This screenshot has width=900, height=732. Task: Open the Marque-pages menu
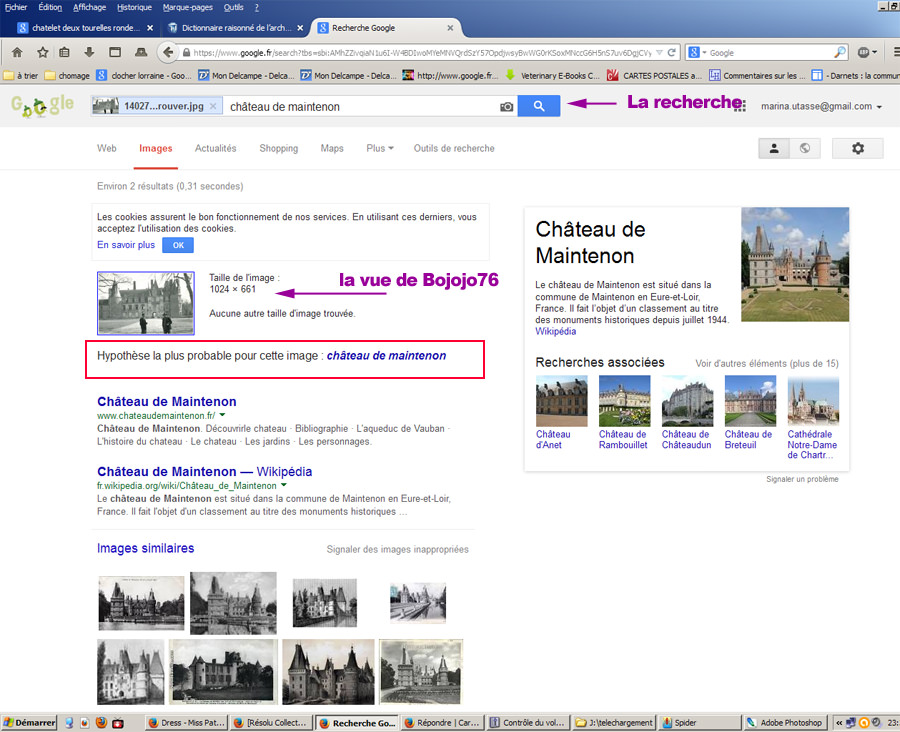pyautogui.click(x=188, y=7)
